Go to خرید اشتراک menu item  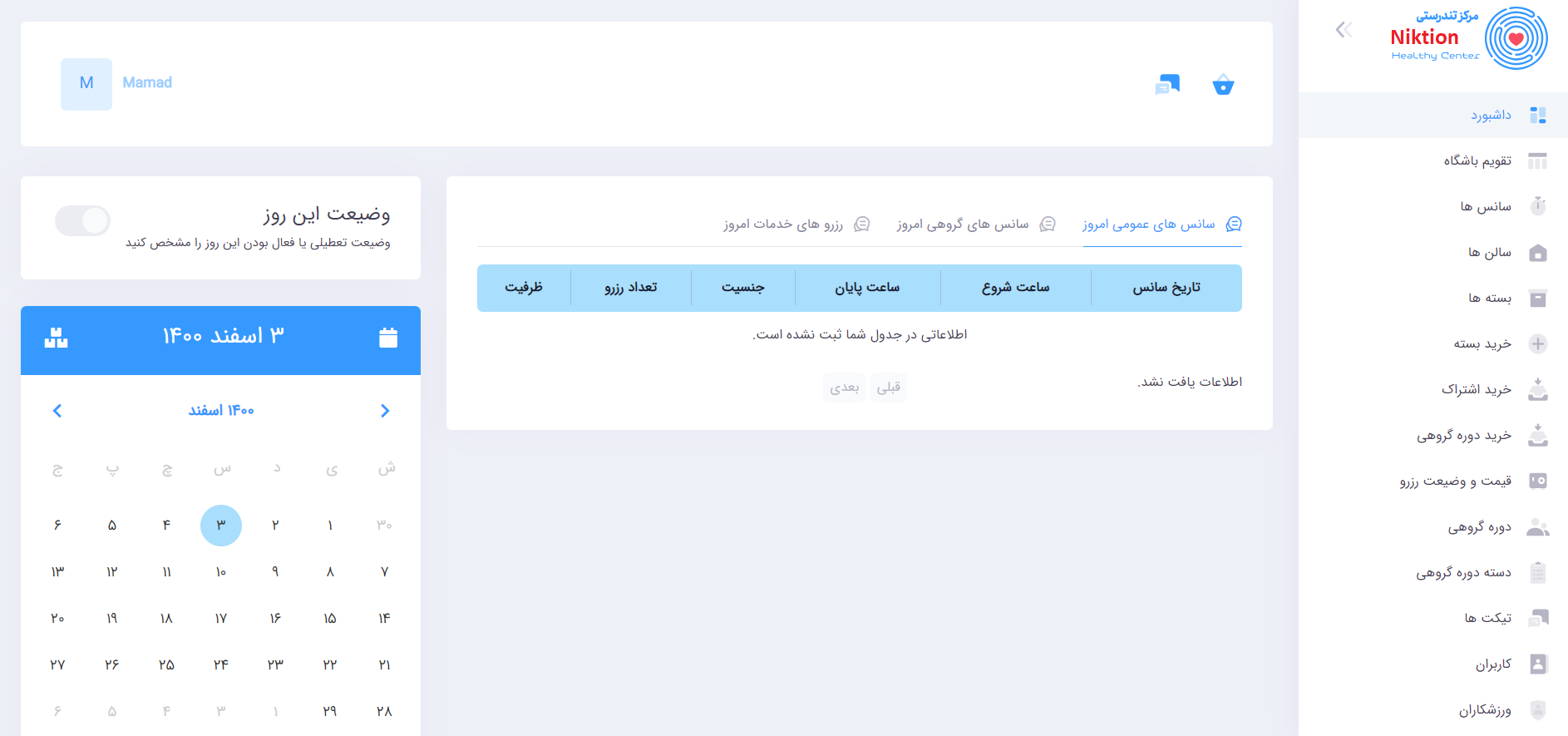point(1433,389)
